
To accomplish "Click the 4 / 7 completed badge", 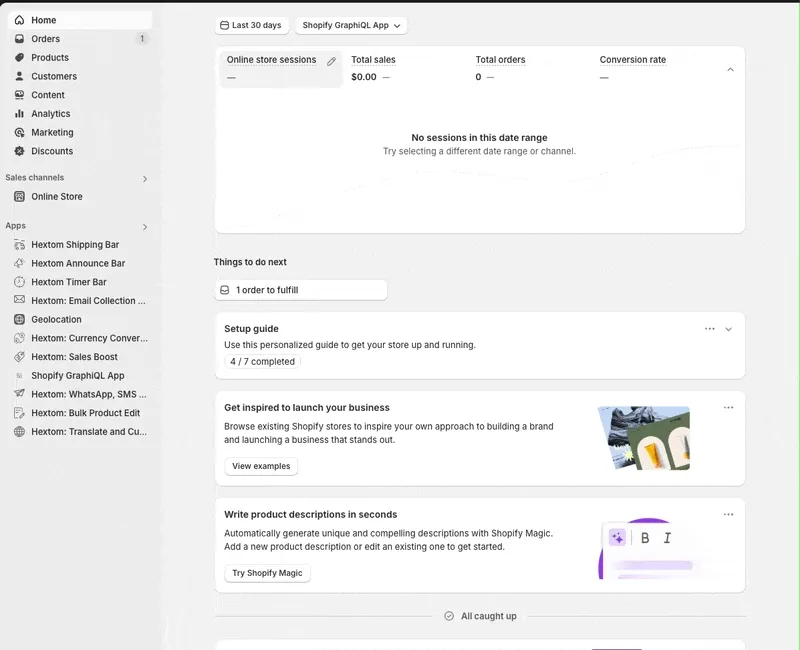I will click(x=262, y=361).
